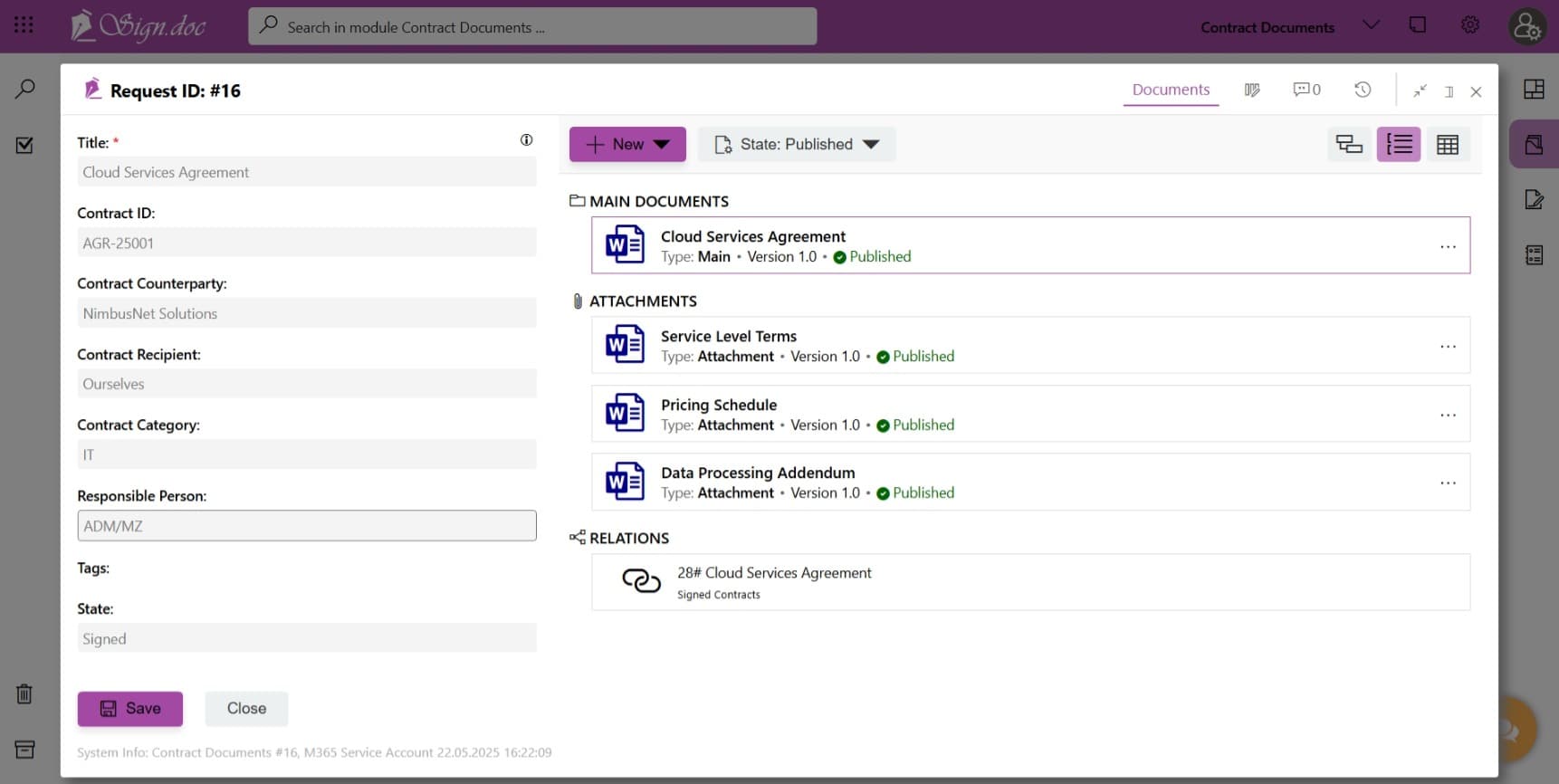Close the Request ID #16 dialog
1559x784 pixels.
click(1476, 91)
